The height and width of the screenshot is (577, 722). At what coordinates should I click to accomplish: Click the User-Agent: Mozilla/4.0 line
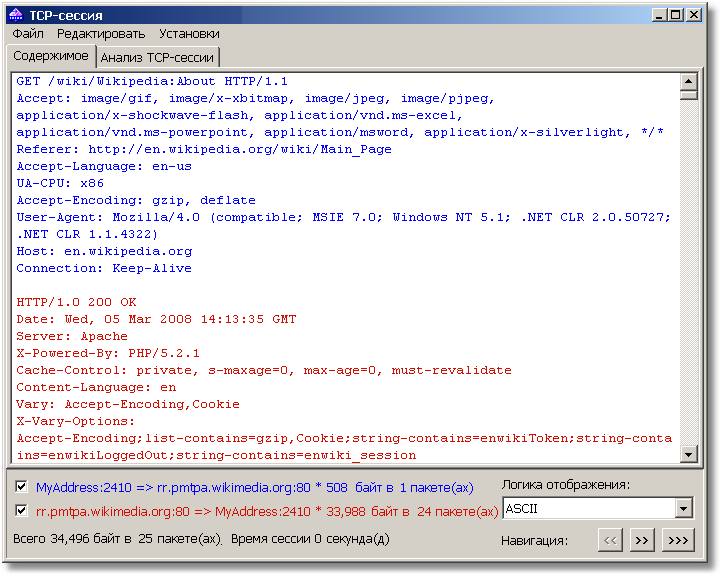point(344,217)
